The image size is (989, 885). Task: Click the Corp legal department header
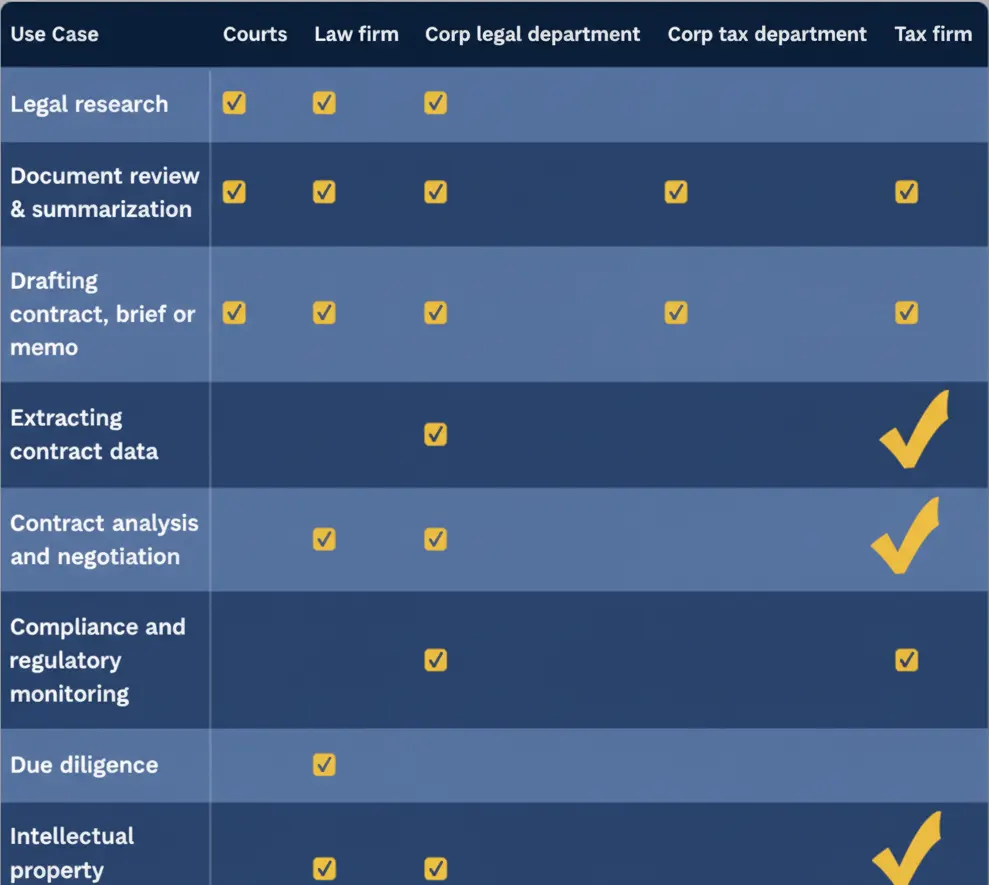click(x=532, y=34)
